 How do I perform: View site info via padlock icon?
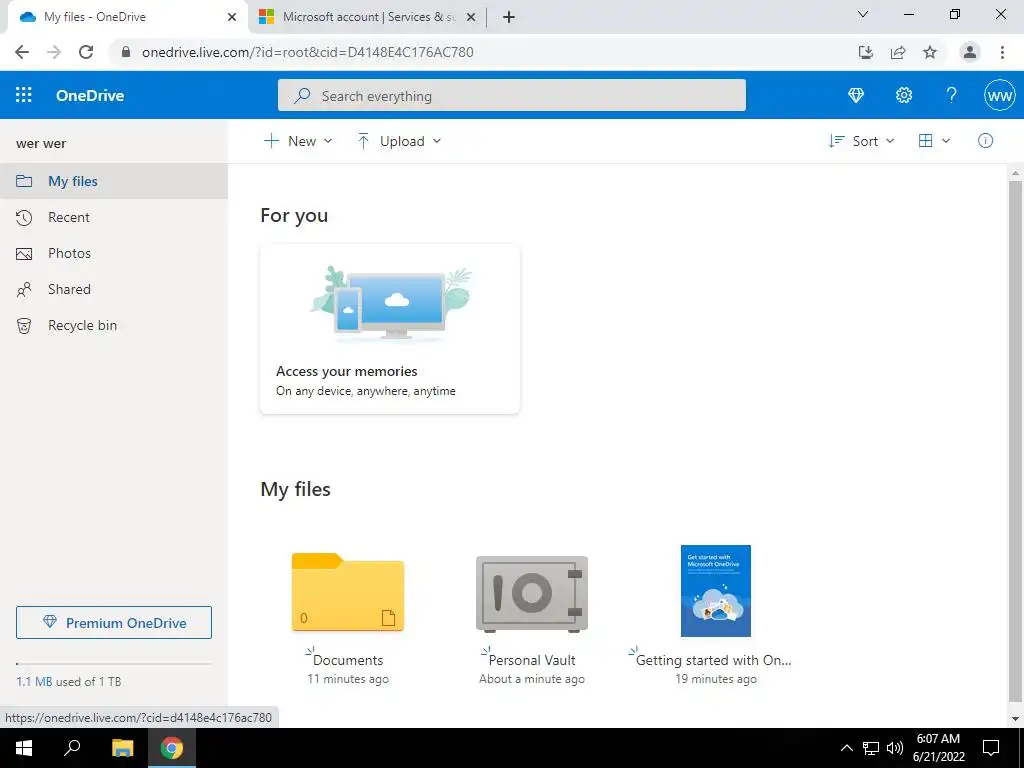[126, 52]
